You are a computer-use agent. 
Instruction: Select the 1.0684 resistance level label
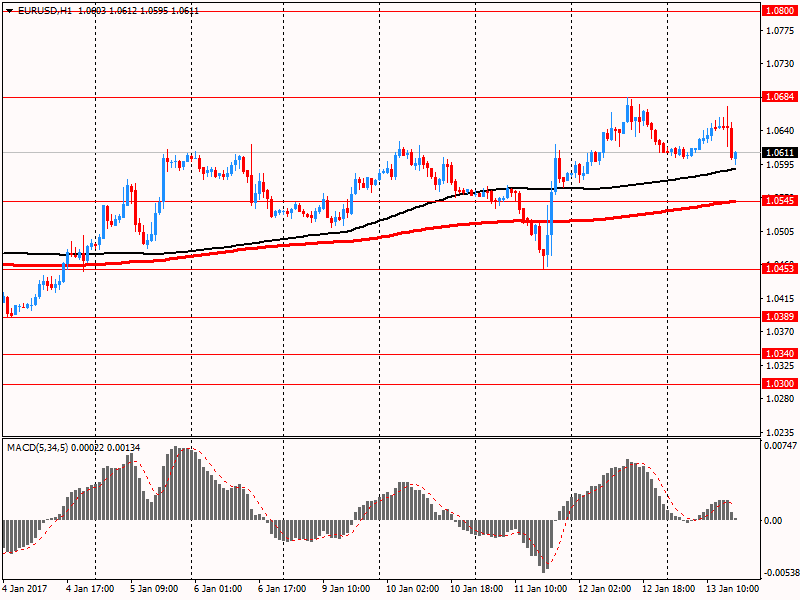coord(778,97)
